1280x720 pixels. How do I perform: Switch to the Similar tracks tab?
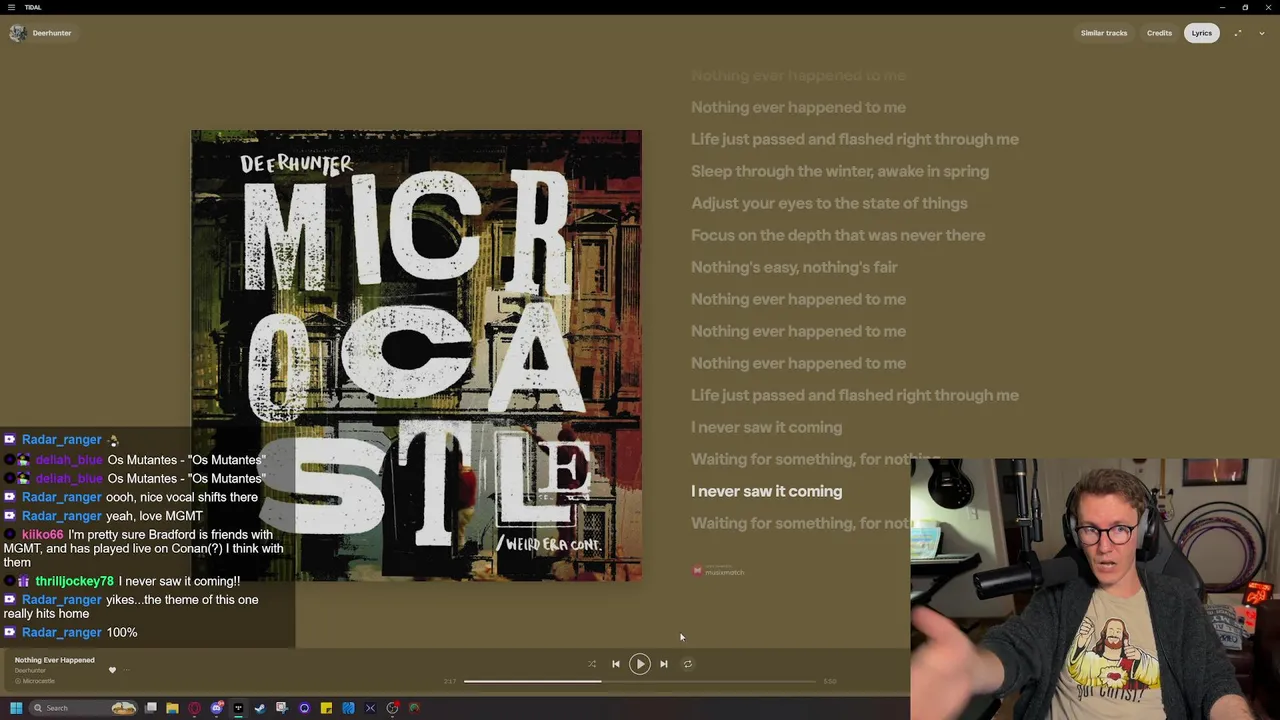[1104, 33]
